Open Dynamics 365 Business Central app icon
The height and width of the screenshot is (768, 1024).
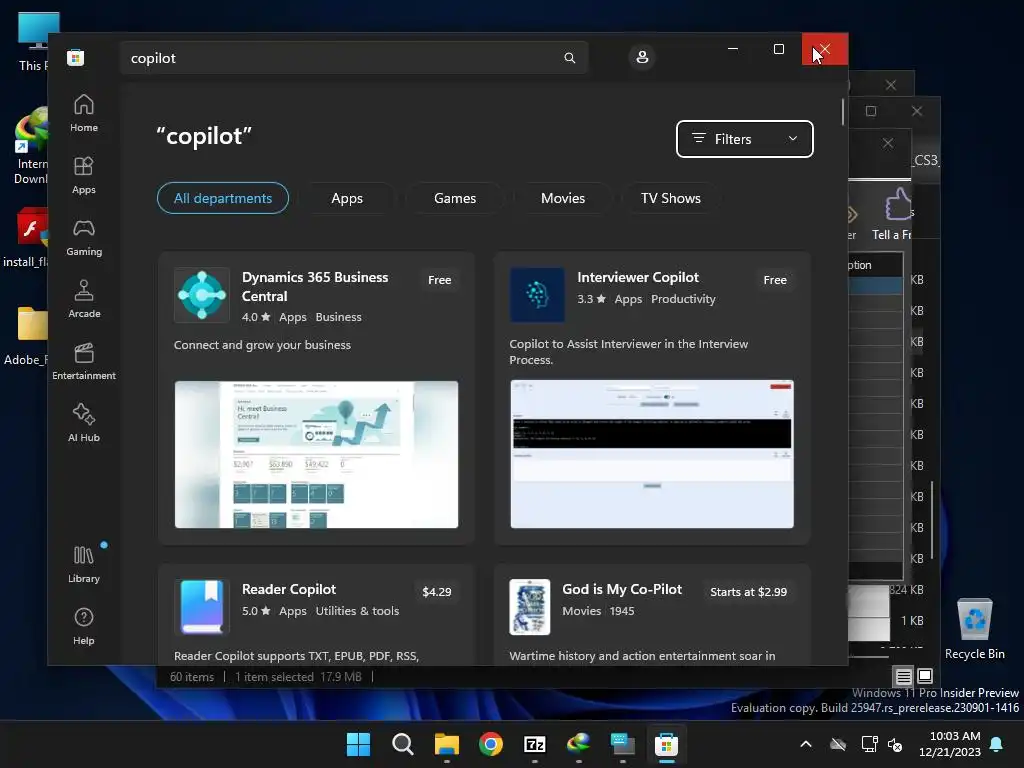202,295
